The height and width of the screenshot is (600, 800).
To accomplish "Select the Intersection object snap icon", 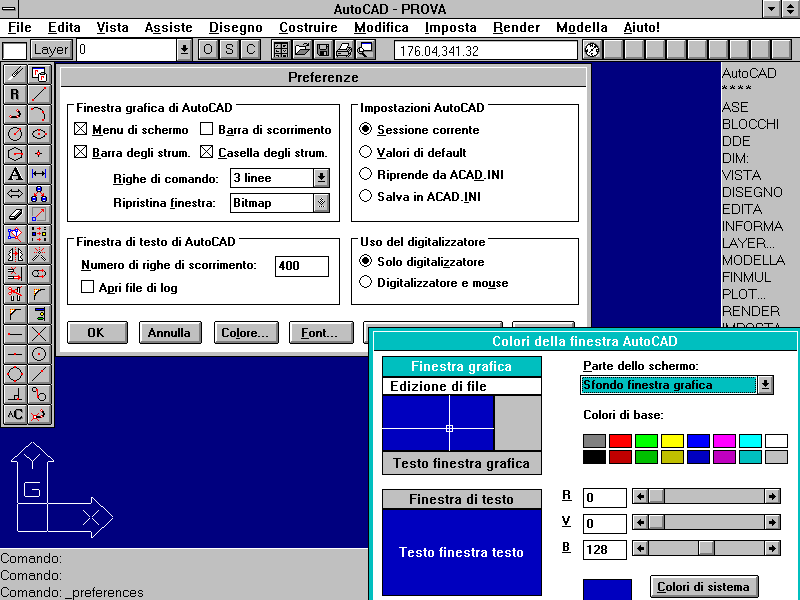I will [39, 334].
